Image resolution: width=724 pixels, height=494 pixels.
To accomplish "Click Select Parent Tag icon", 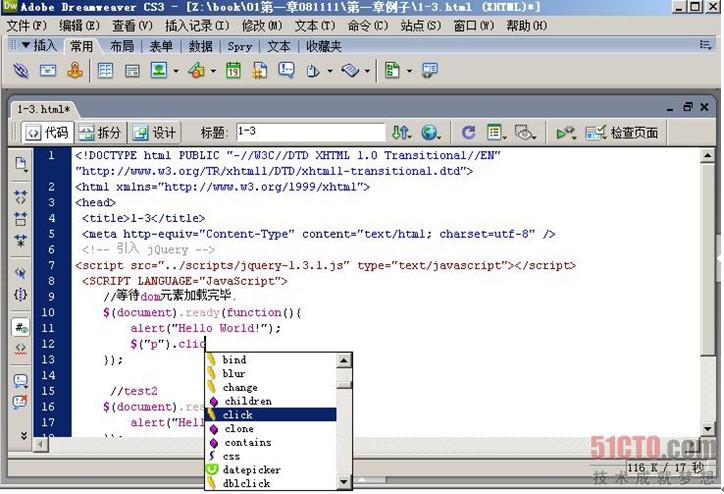I will pyautogui.click(x=20, y=272).
